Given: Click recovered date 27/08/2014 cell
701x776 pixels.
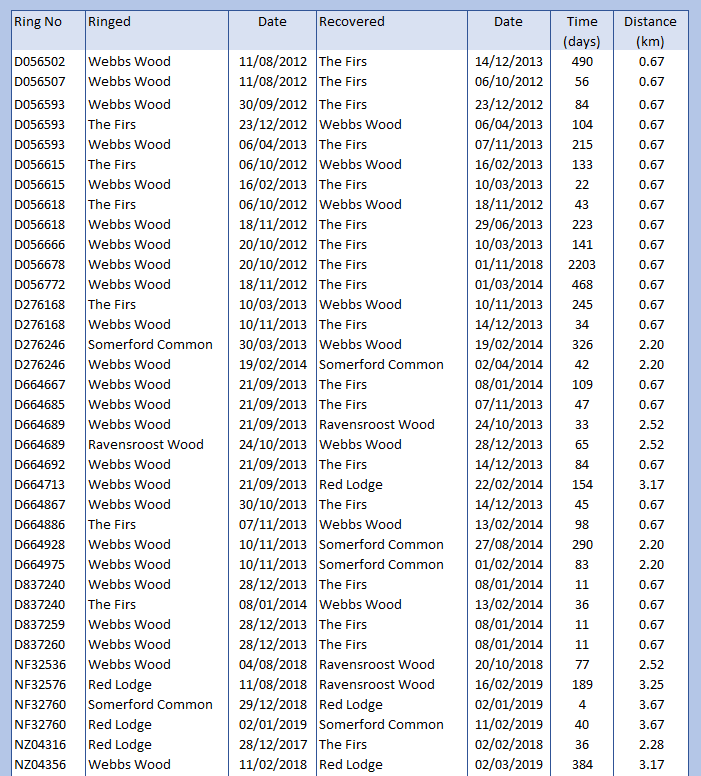Looking at the screenshot, I should [508, 545].
